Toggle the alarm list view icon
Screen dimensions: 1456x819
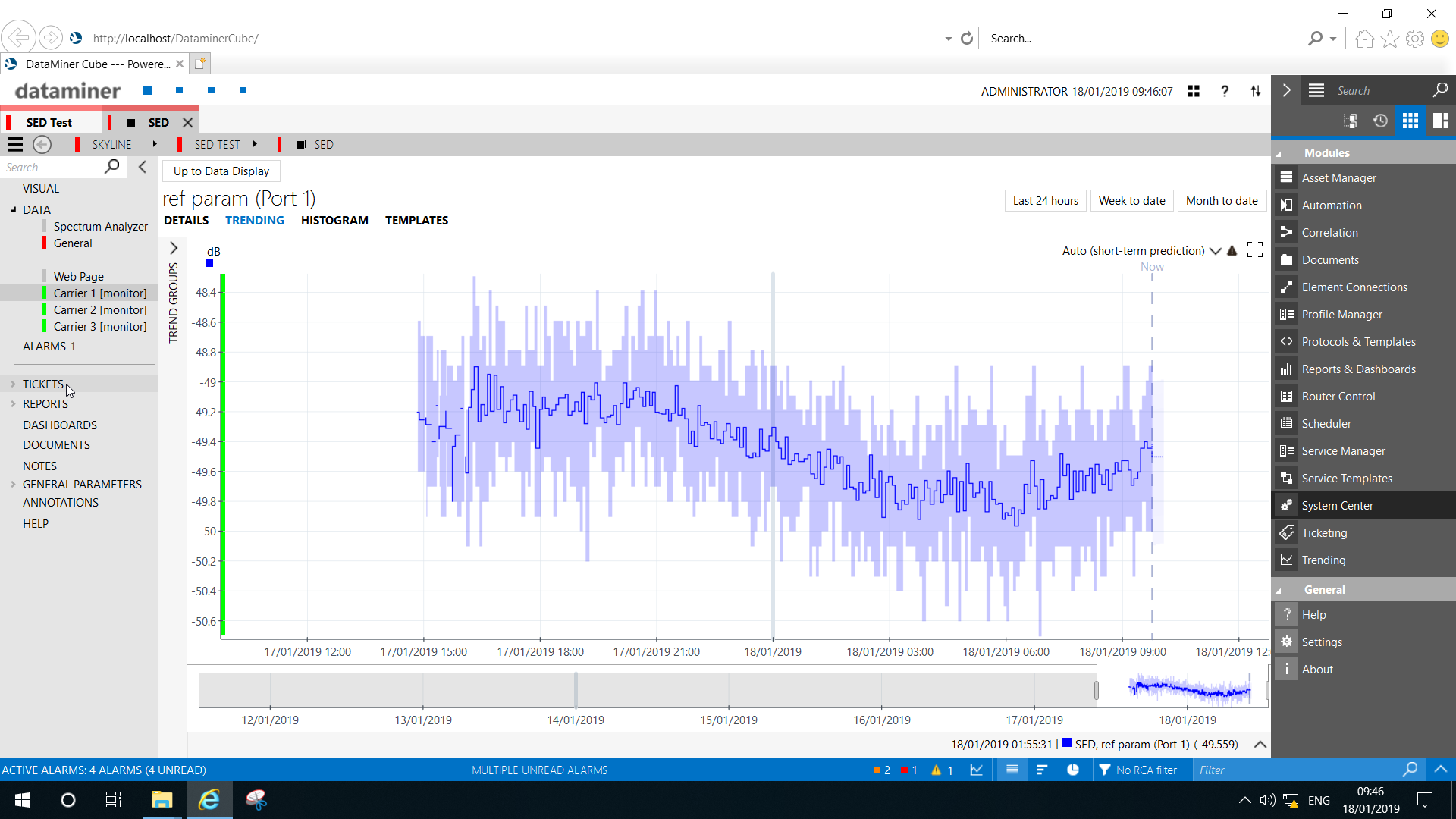(x=1012, y=770)
